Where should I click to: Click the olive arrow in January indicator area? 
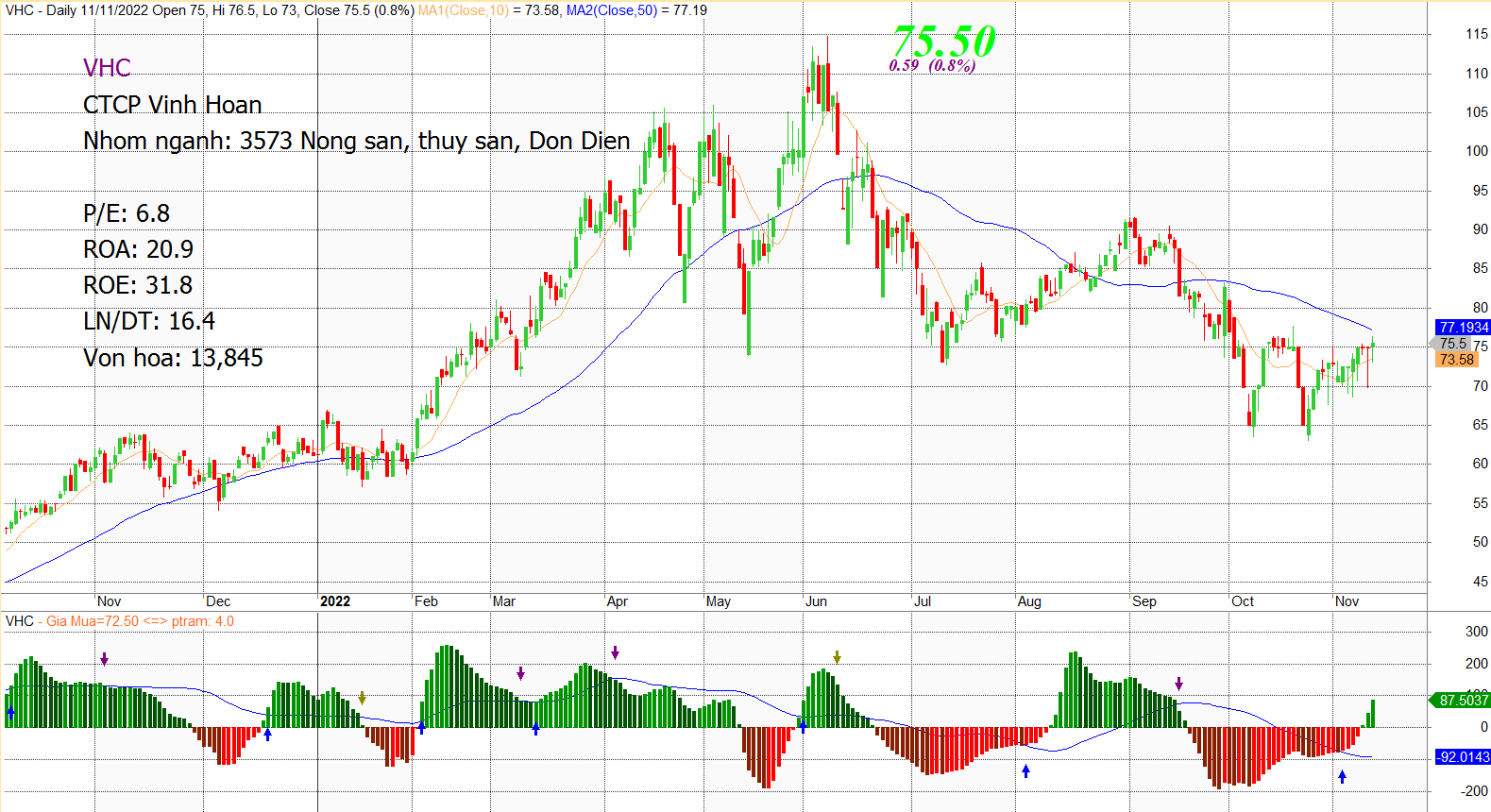[362, 699]
